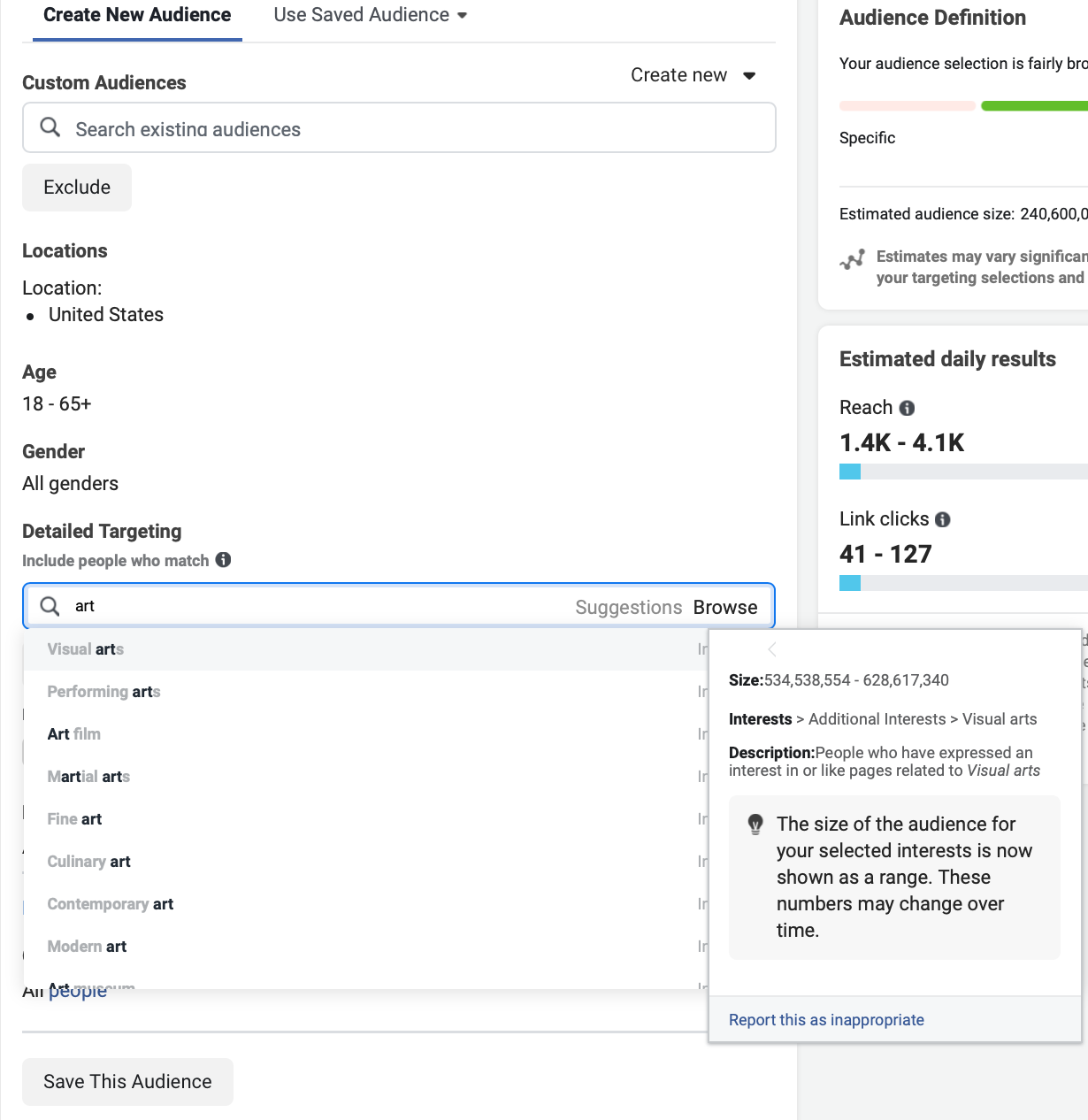
Task: Select Performing arts suggestion
Action: pyautogui.click(x=365, y=692)
